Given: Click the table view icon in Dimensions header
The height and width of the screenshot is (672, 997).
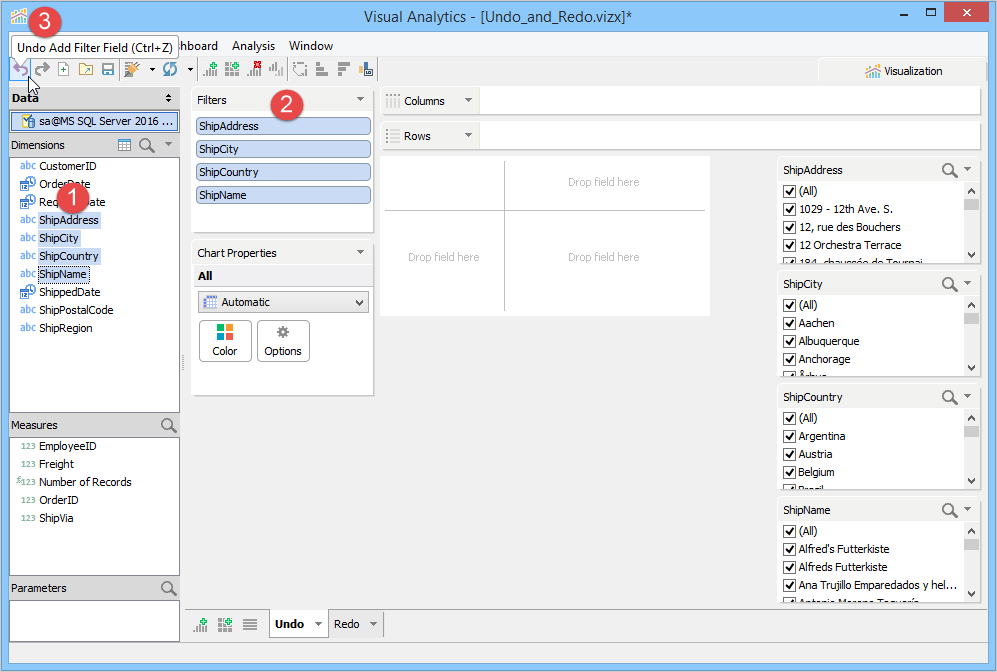Looking at the screenshot, I should tap(124, 145).
